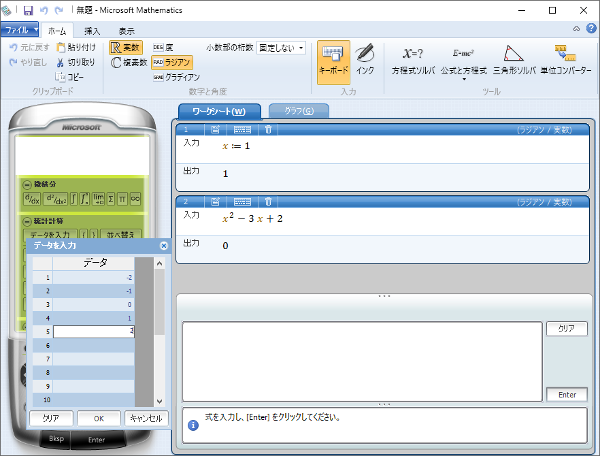600x456 pixels.
Task: Switch to ワークシート(W) tab
Action: [219, 111]
